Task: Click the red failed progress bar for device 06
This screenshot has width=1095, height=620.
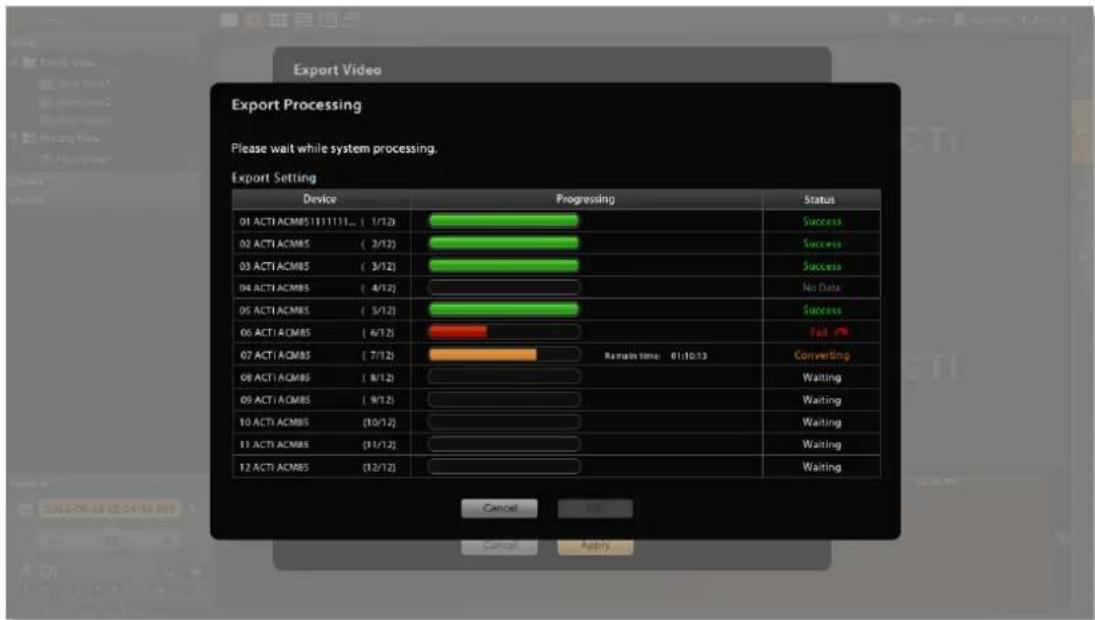Action: pos(458,332)
